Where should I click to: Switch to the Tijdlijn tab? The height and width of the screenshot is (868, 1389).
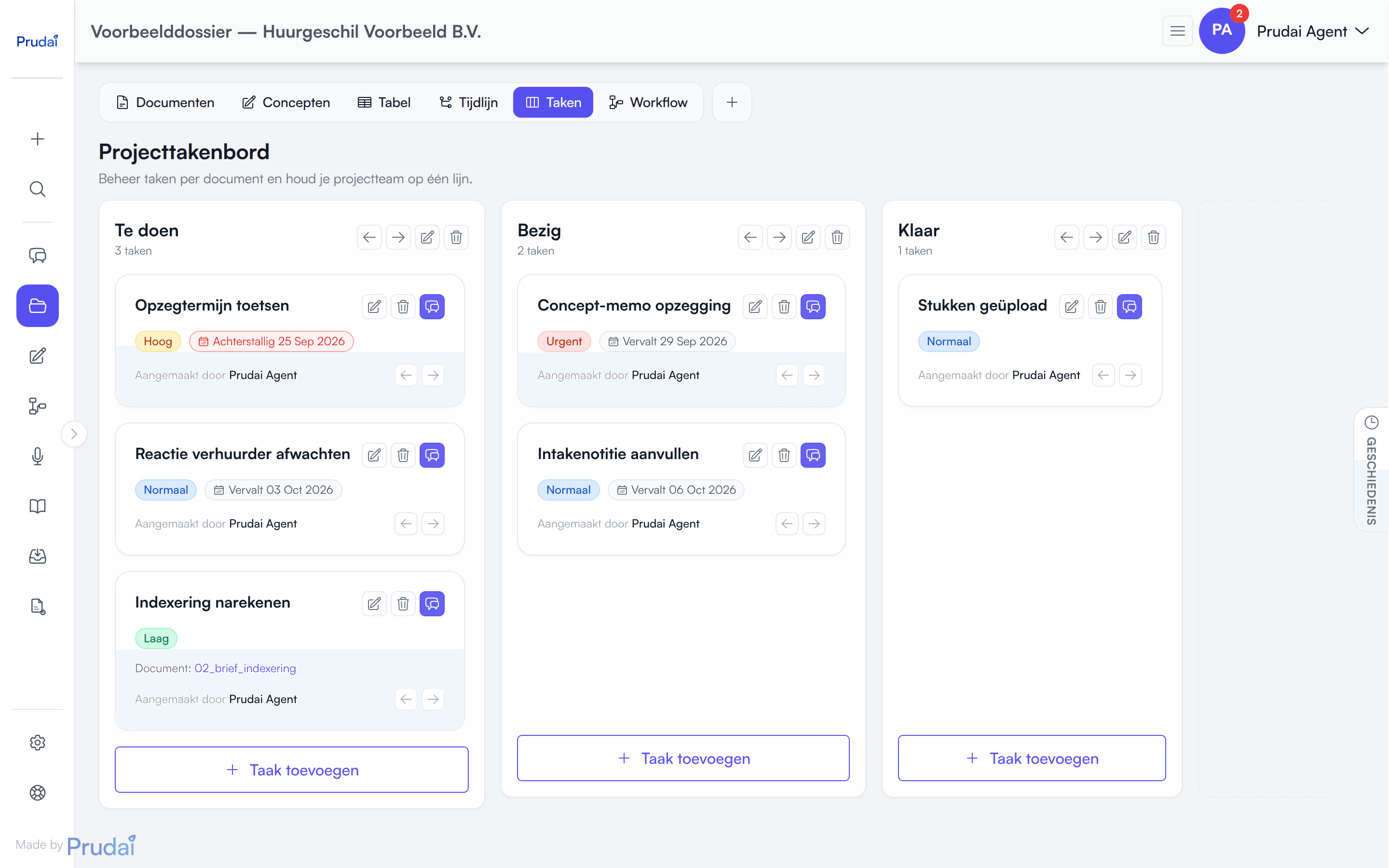(468, 102)
